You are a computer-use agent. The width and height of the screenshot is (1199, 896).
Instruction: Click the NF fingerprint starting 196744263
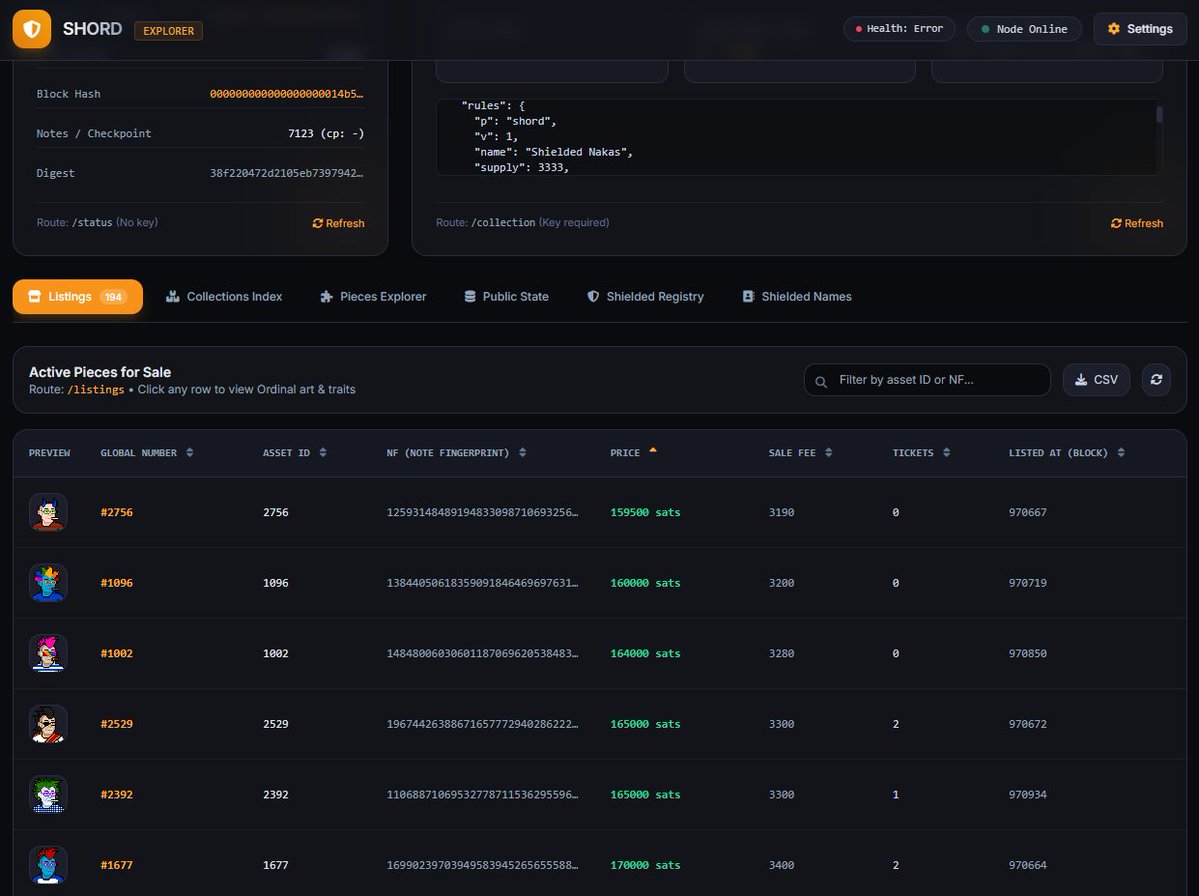tap(482, 724)
